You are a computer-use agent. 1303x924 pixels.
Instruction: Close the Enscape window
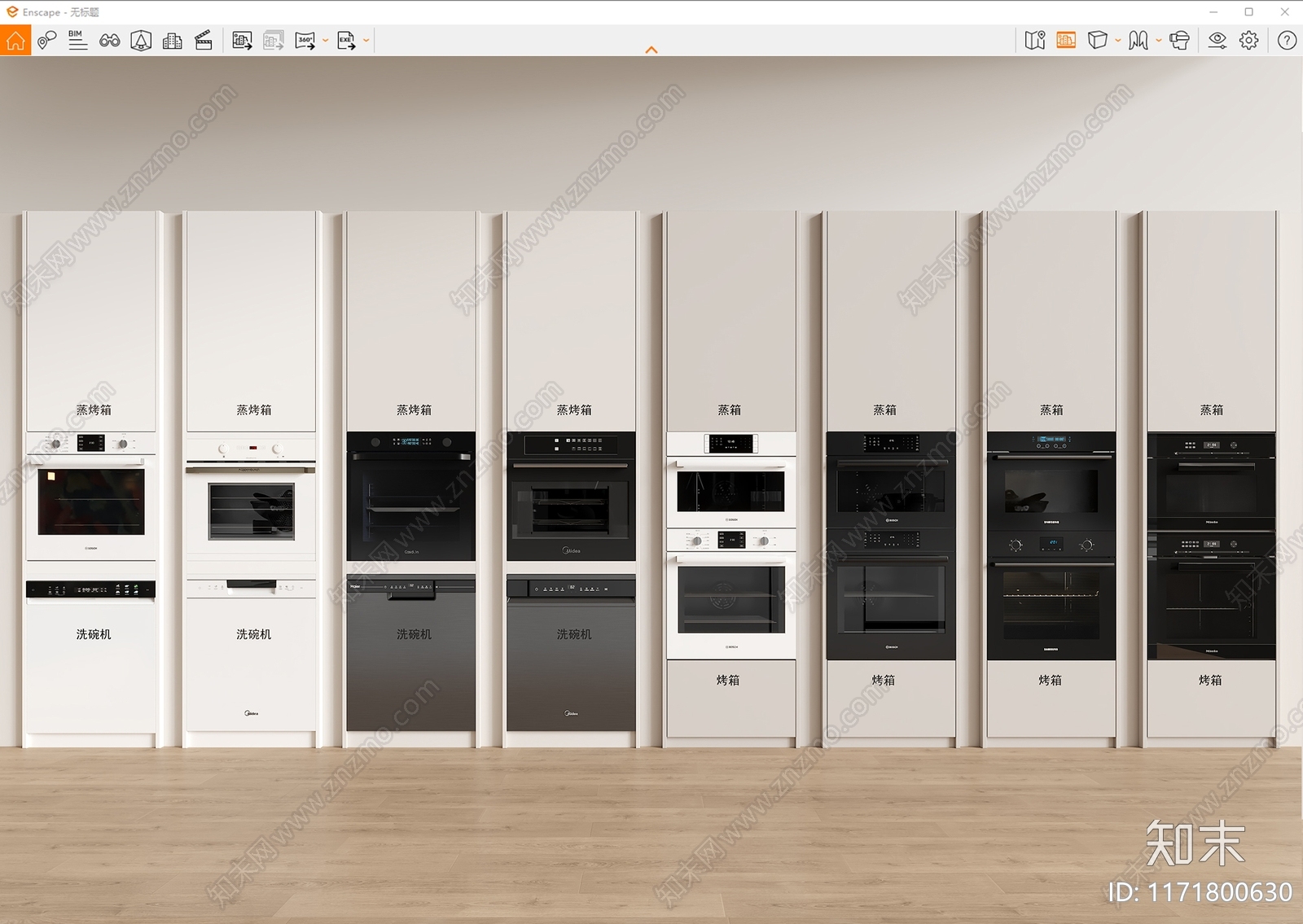tap(1284, 11)
